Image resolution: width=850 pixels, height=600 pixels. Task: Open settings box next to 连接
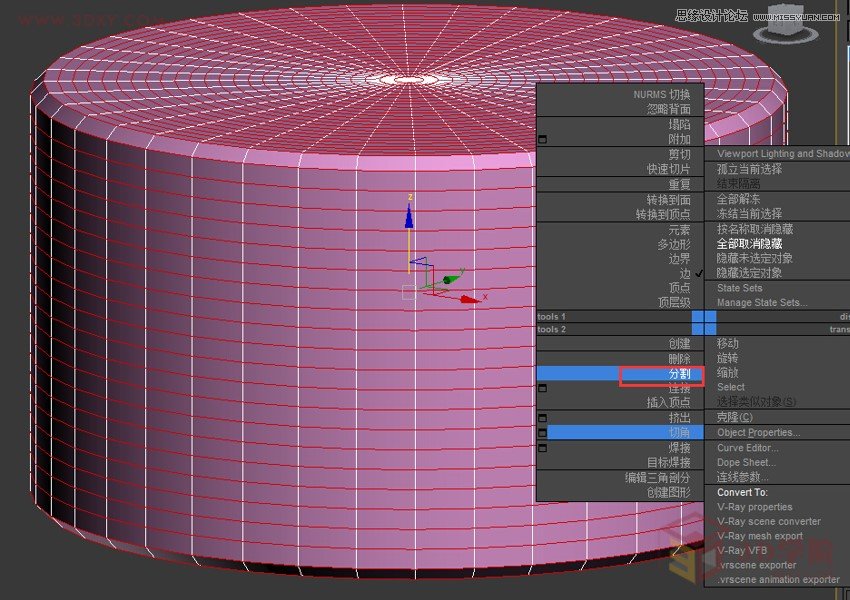(x=542, y=389)
